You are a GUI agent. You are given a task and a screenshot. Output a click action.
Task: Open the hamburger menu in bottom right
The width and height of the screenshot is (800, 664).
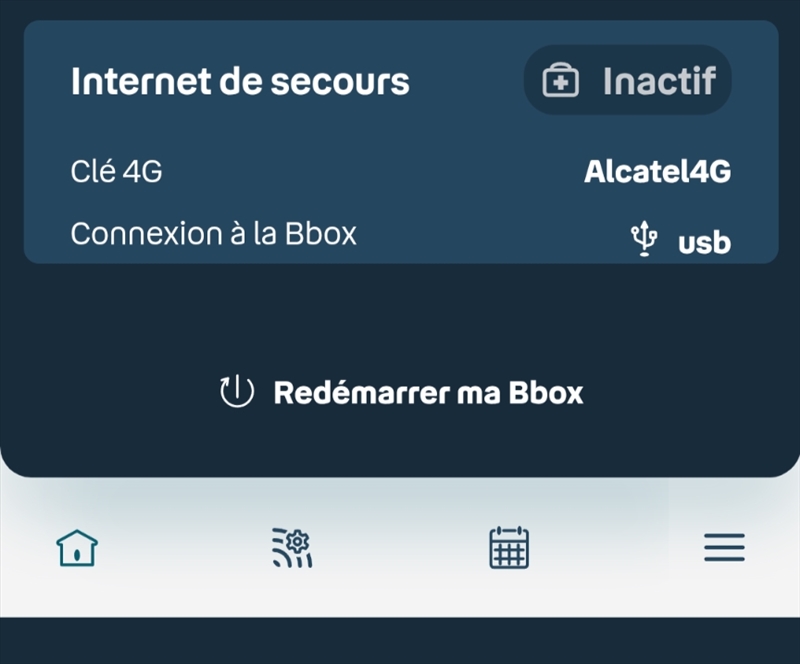[x=723, y=546]
